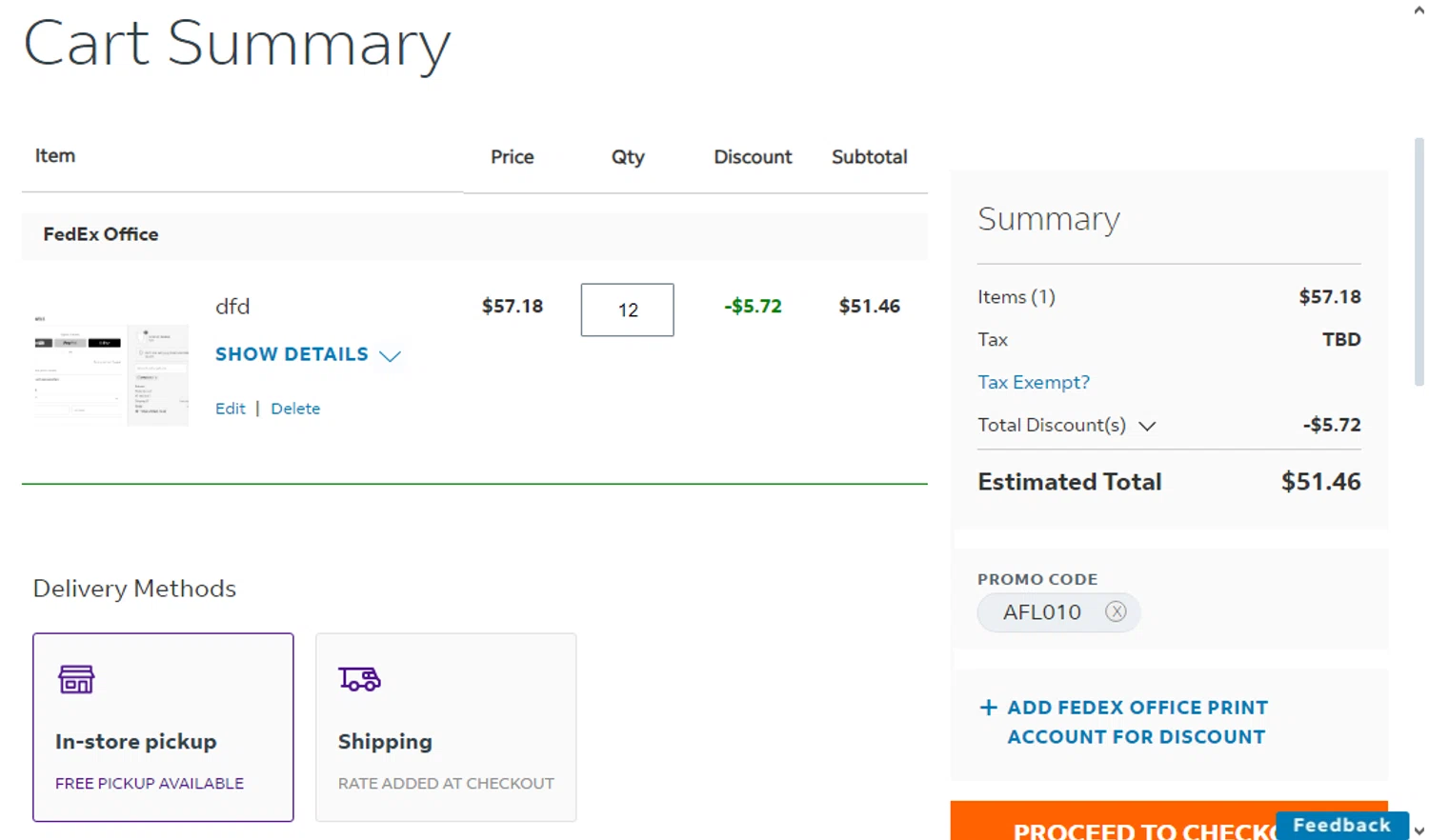Select Shipping delivery method

[446, 727]
